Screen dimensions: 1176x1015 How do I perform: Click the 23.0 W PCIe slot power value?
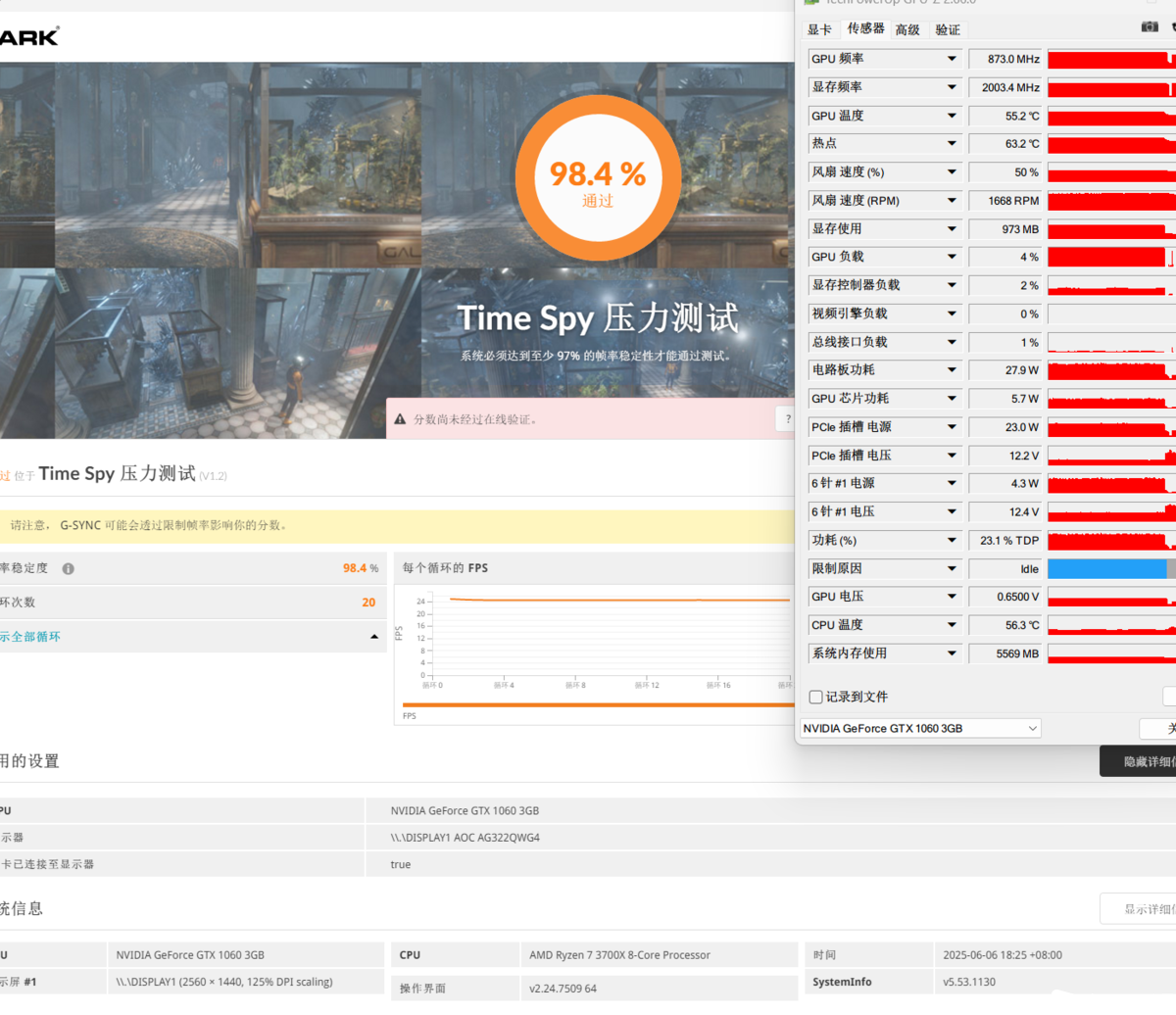click(1005, 427)
